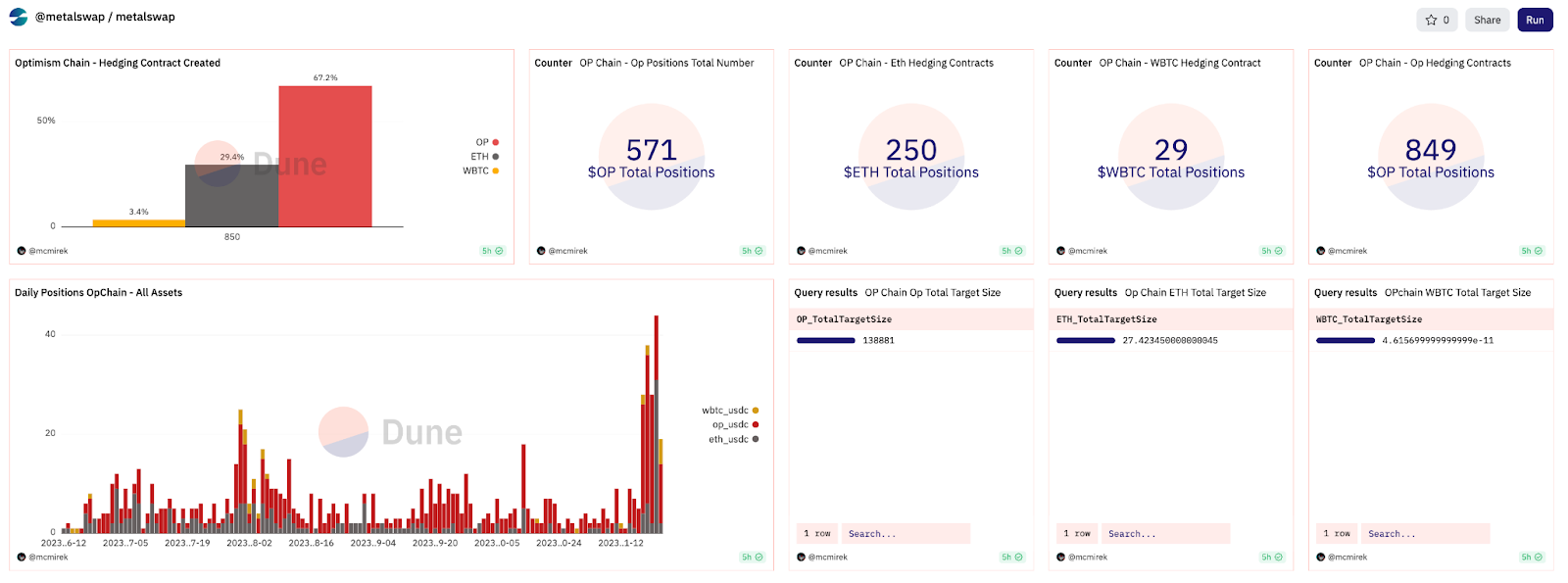Viewport: 1568px width, 583px height.
Task: Click the 29 $WBTC Total Positions counter
Action: 1171,158
